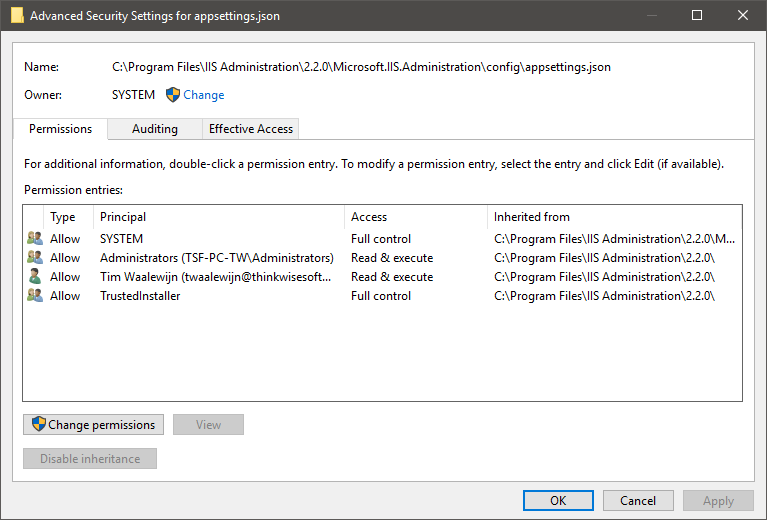This screenshot has height=520, width=767.
Task: Sort entries by the Access column header
Action: [369, 217]
